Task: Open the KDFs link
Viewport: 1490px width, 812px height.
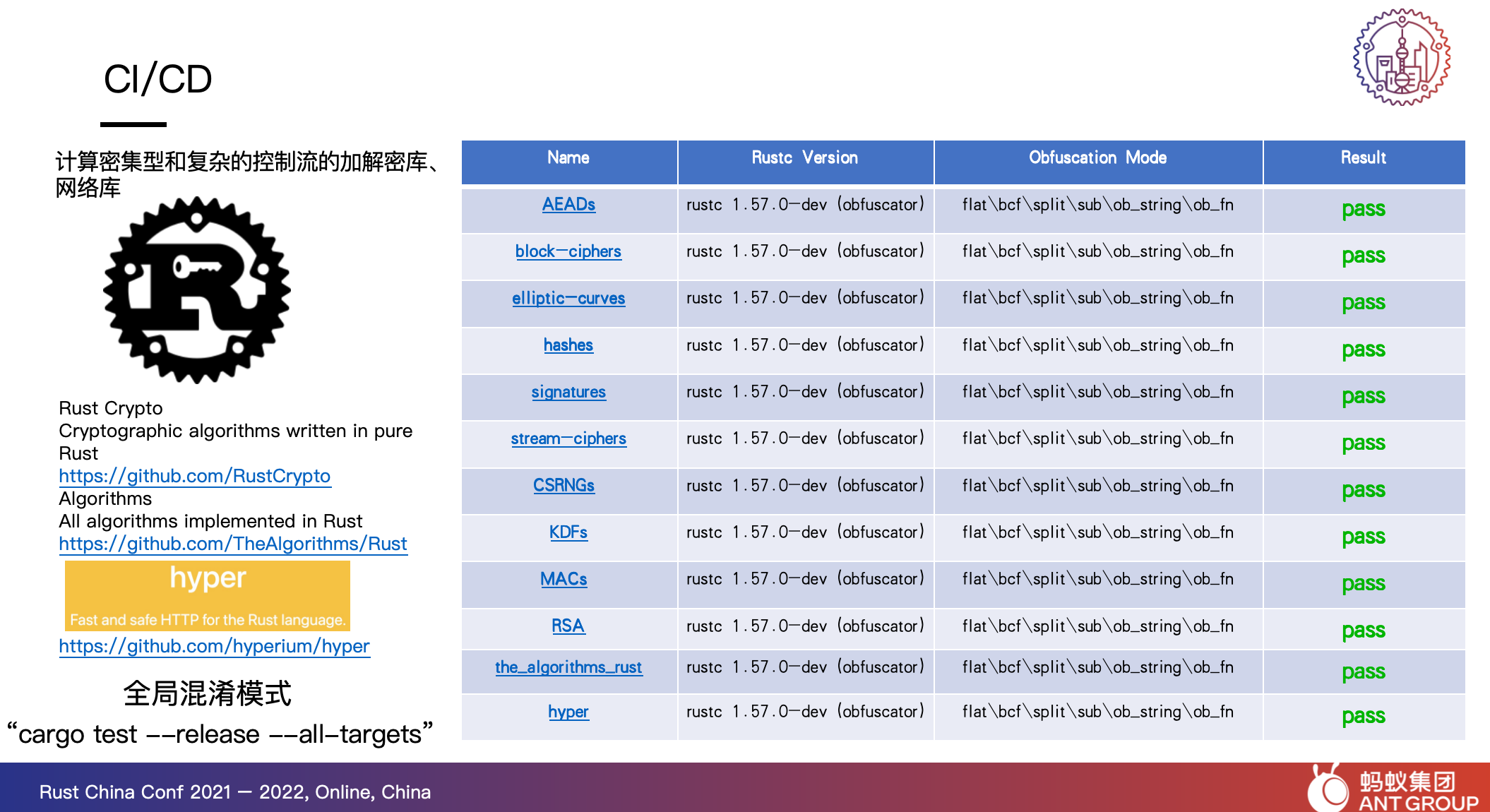Action: [568, 532]
